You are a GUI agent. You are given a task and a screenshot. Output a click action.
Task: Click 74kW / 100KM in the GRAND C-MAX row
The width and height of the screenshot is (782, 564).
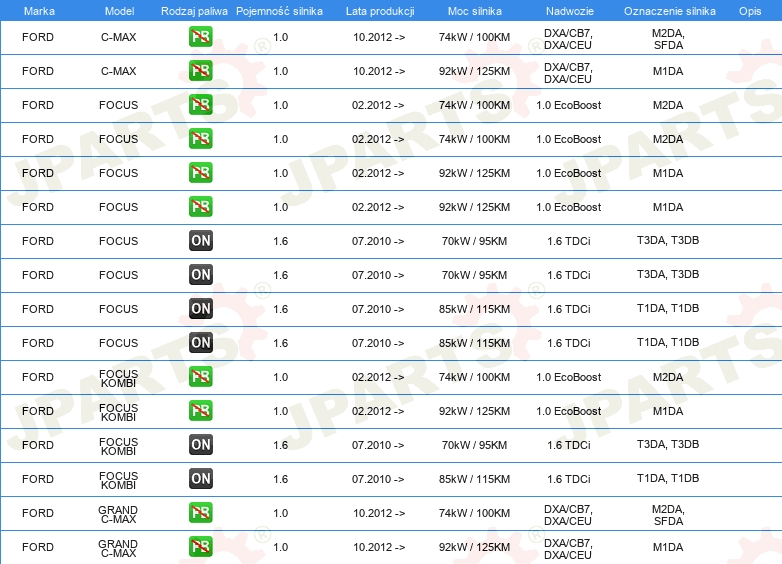(x=474, y=513)
